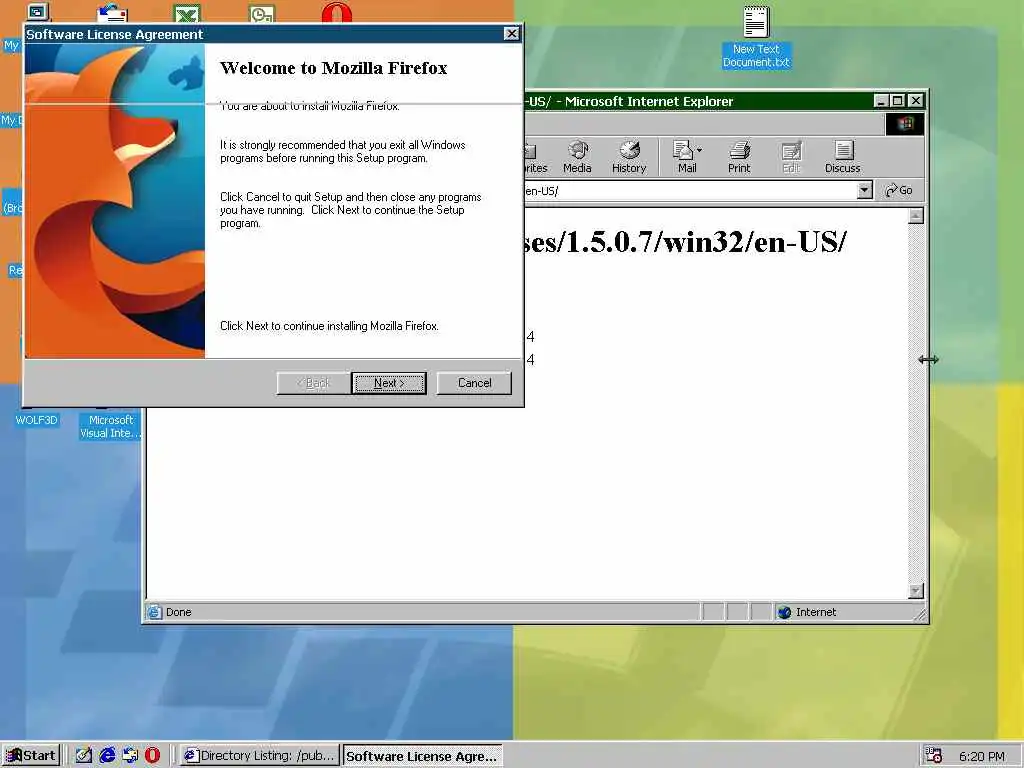1024x768 pixels.
Task: Select the Microsoft Visual Inte... desktop shortcut label
Action: pos(110,426)
